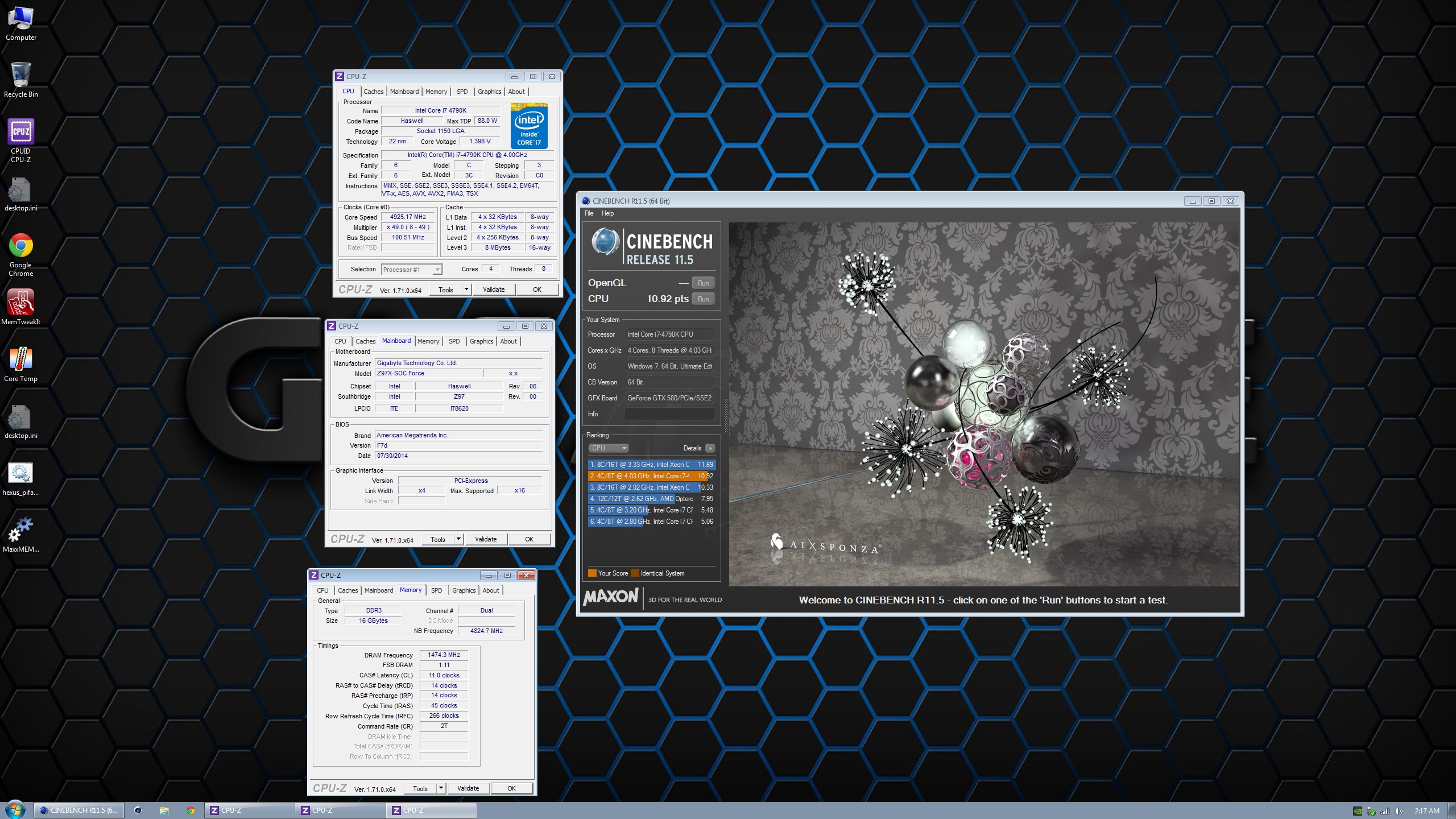Click the volume speaker tray icon
The height and width of the screenshot is (819, 1456).
(1399, 811)
